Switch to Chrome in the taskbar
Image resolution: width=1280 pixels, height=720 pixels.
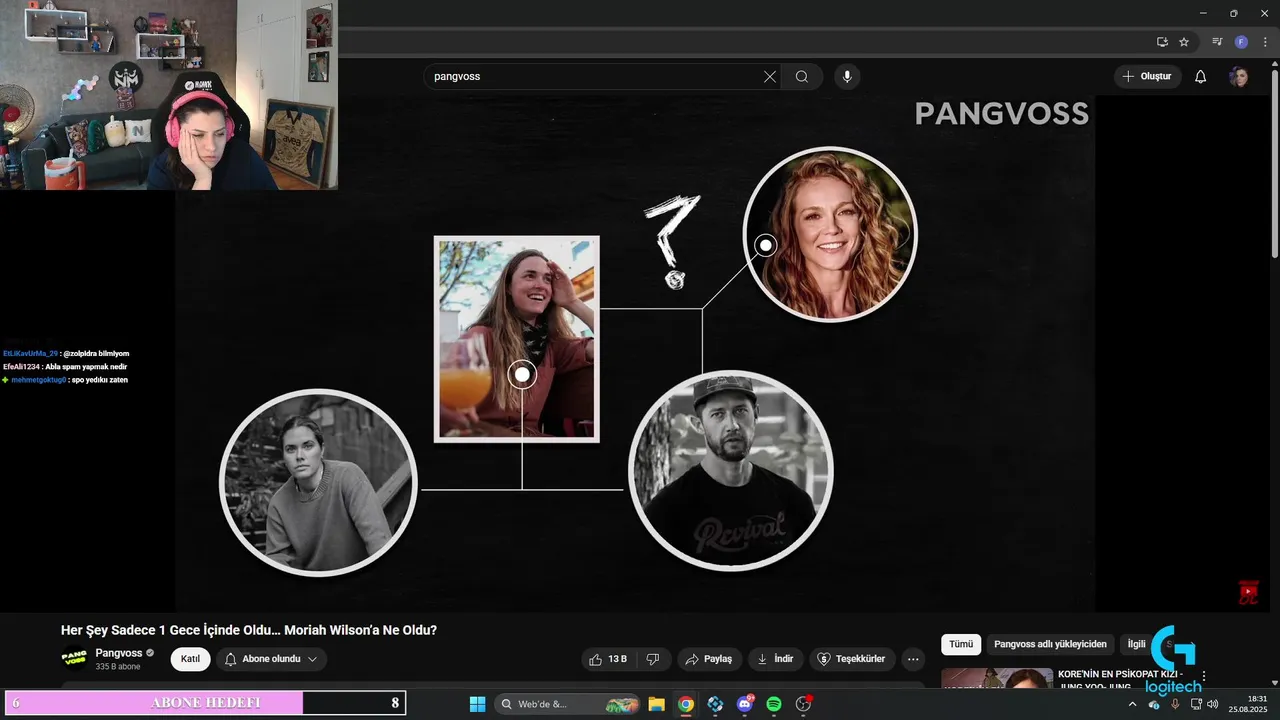685,704
